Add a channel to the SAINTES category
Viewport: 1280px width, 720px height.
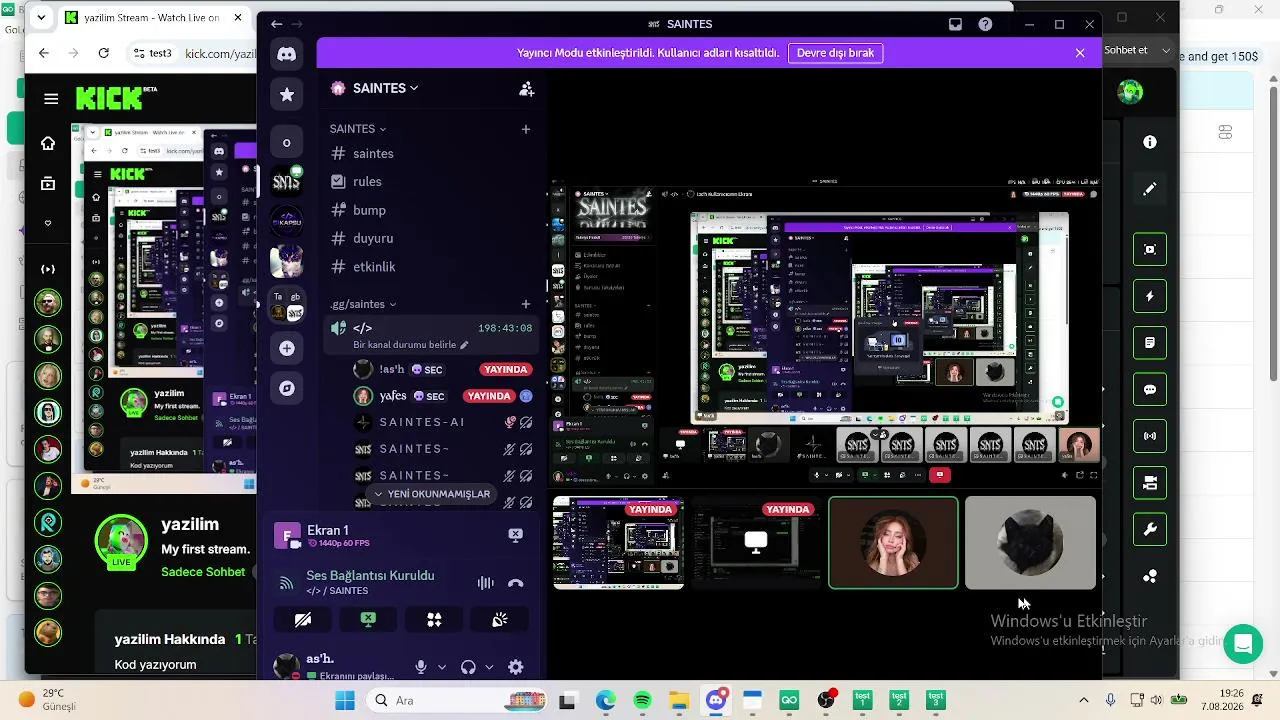526,129
